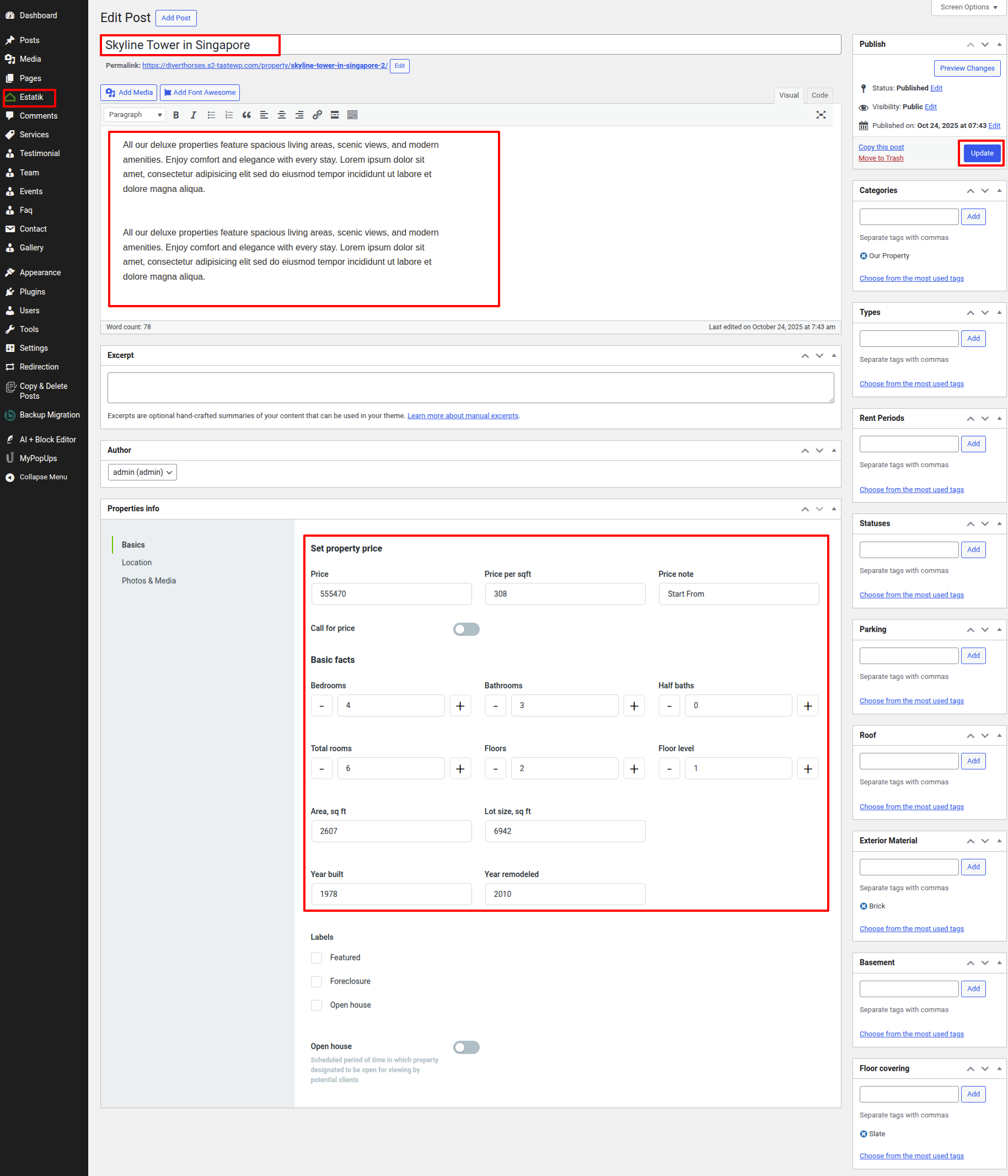Click the insert/edit link icon
This screenshot has height=1176, width=1008.
coord(317,115)
